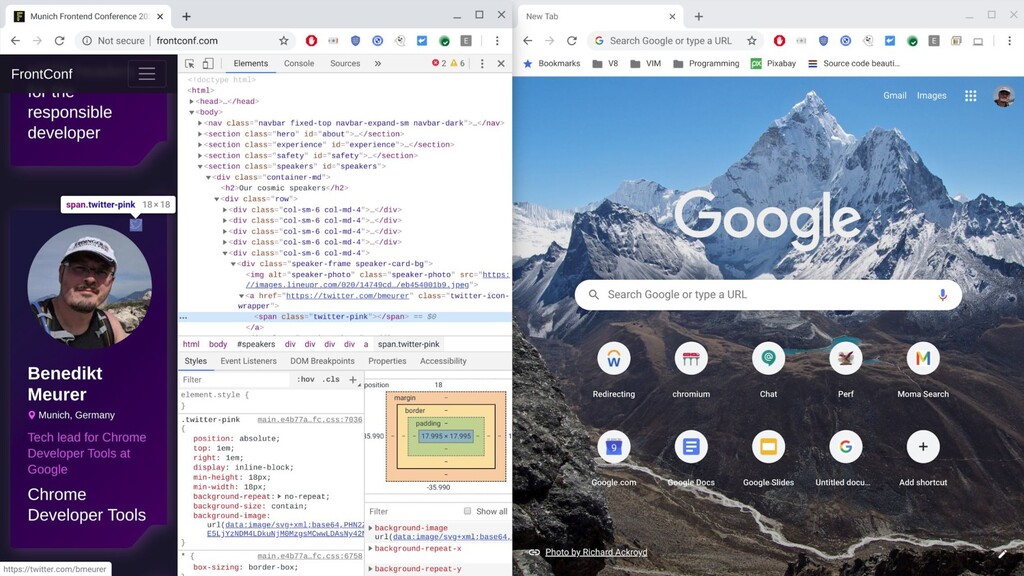Expand the head element in the DOM tree
This screenshot has width=1024, height=576.
tap(191, 102)
